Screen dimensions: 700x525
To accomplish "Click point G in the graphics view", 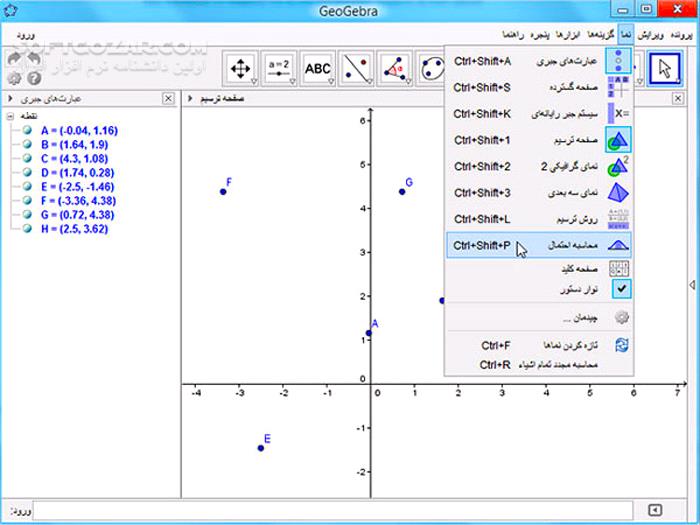I will pyautogui.click(x=402, y=192).
